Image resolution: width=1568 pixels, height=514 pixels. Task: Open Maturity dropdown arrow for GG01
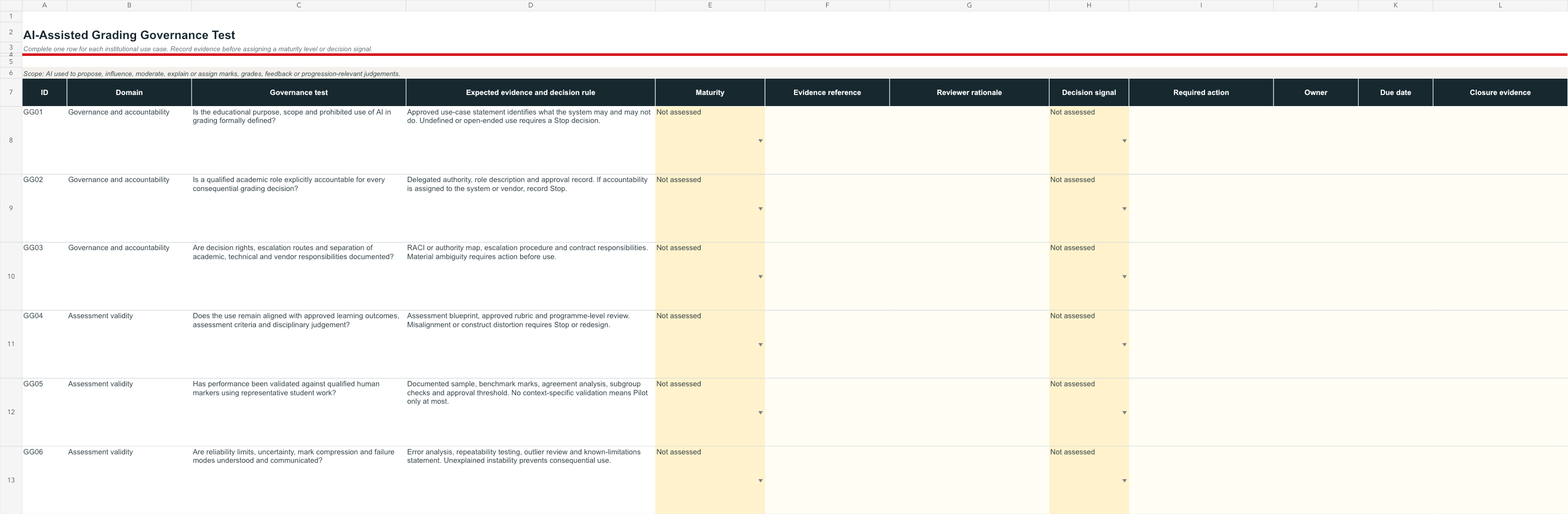coord(760,141)
